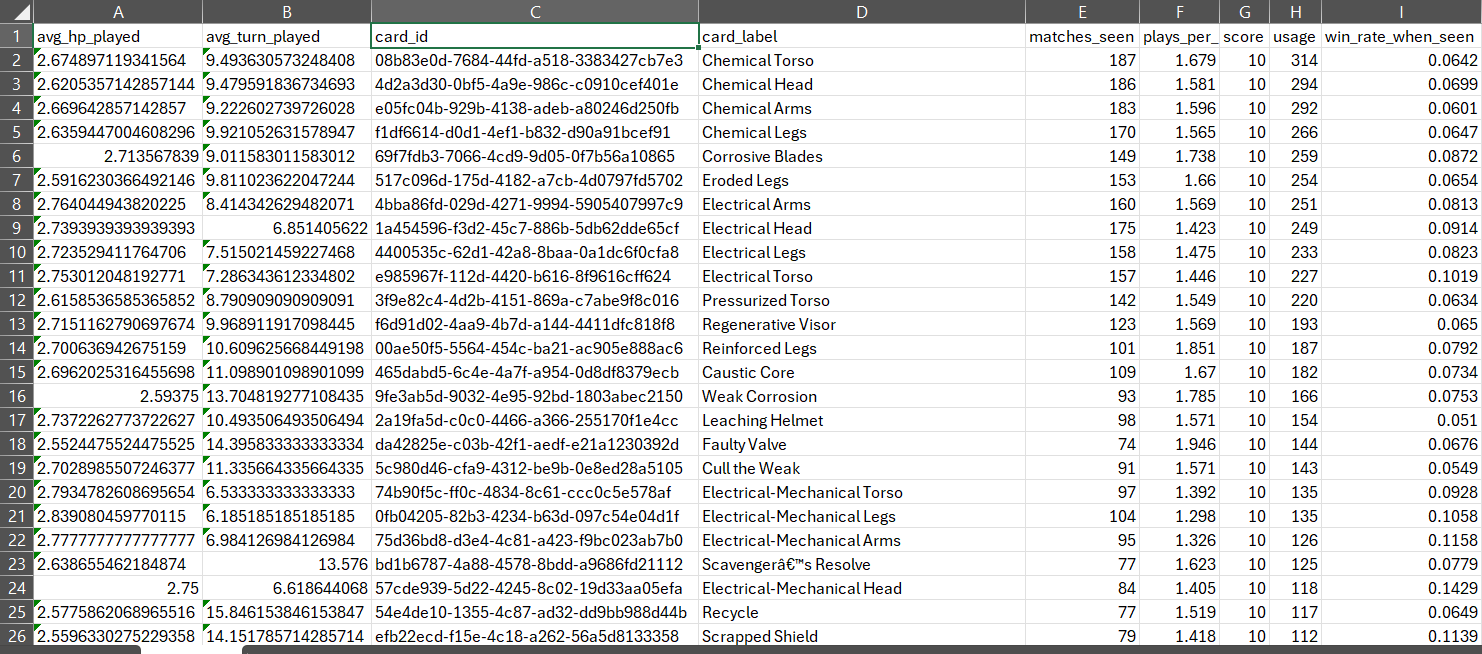The height and width of the screenshot is (654, 1482).
Task: Click avg_hp_played value 2.59375
Action: 118,396
